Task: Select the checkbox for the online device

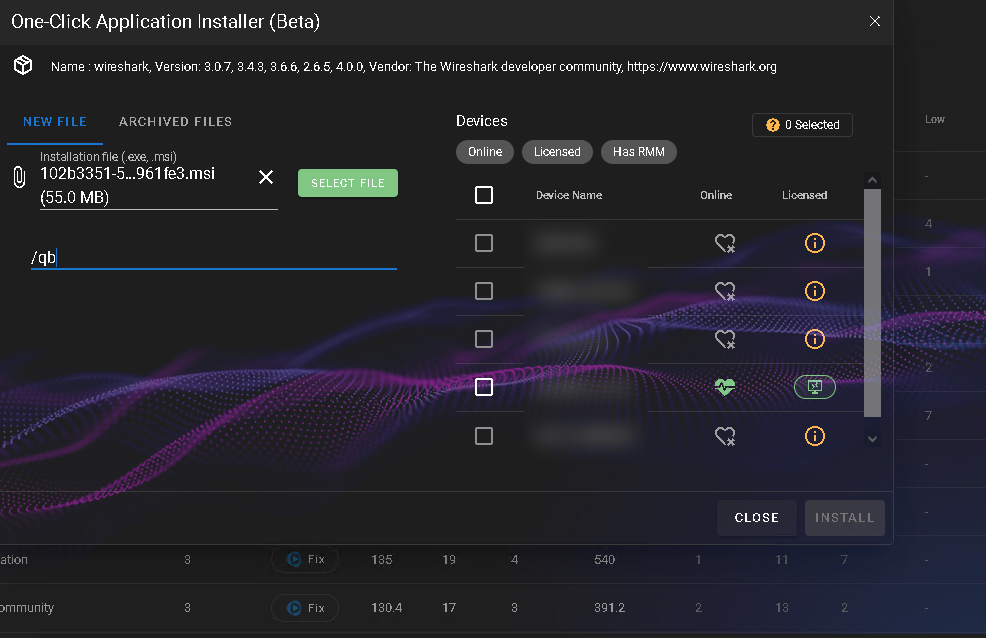Action: click(484, 387)
